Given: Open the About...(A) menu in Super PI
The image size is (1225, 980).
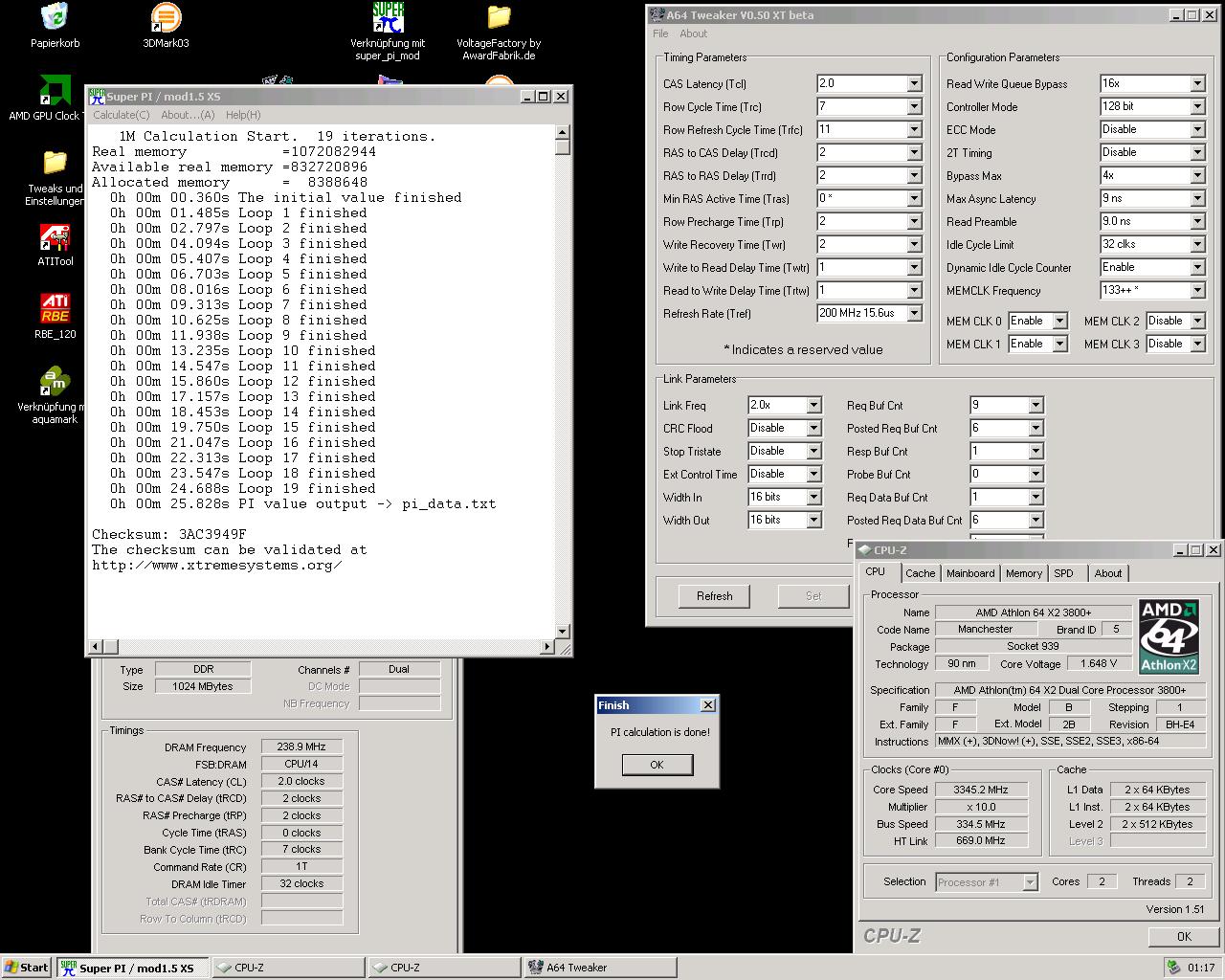Looking at the screenshot, I should (x=188, y=115).
